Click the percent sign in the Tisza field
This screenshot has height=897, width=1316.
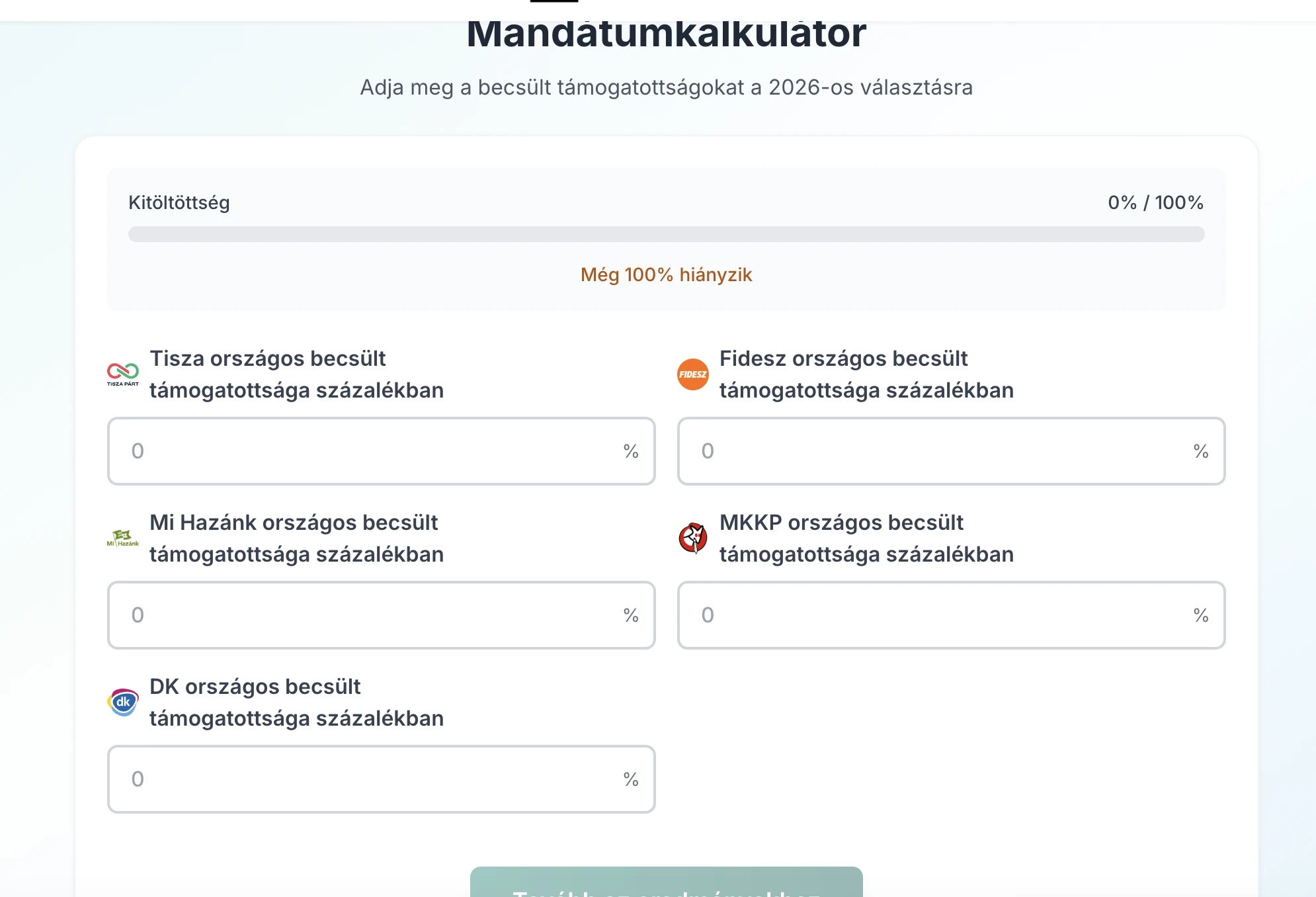pos(629,451)
